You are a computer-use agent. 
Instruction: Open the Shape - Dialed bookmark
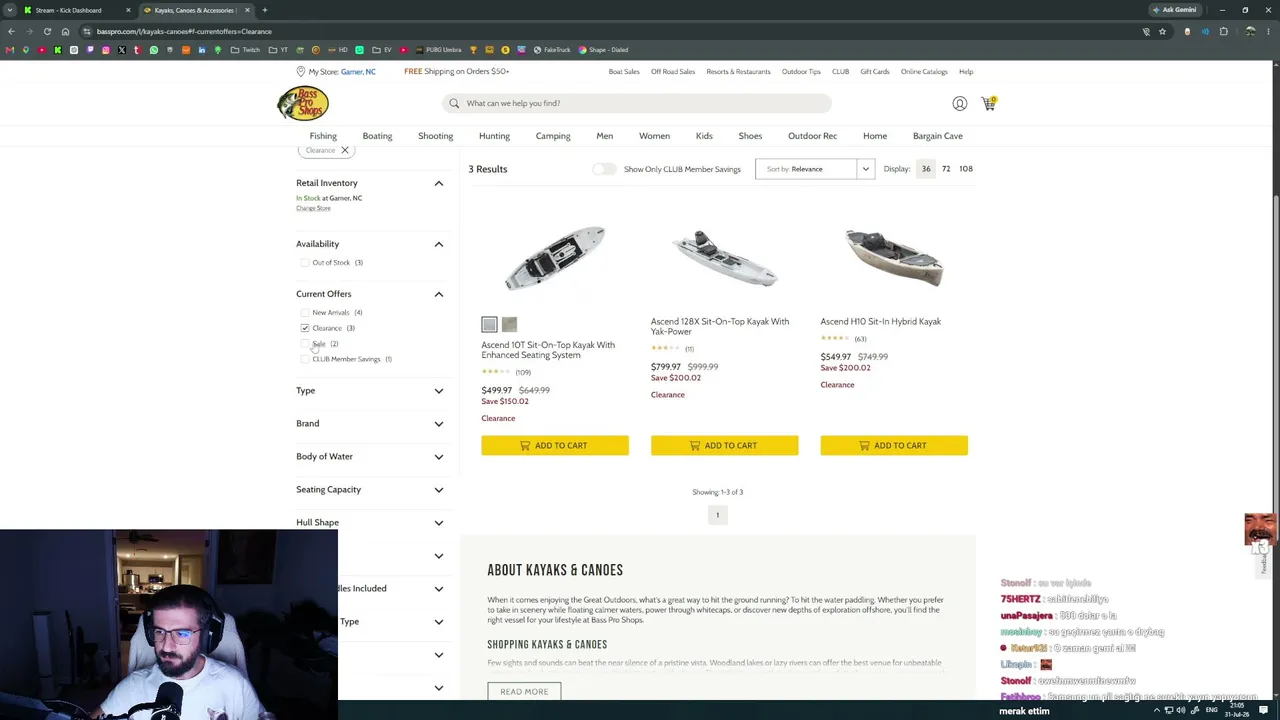[603, 50]
